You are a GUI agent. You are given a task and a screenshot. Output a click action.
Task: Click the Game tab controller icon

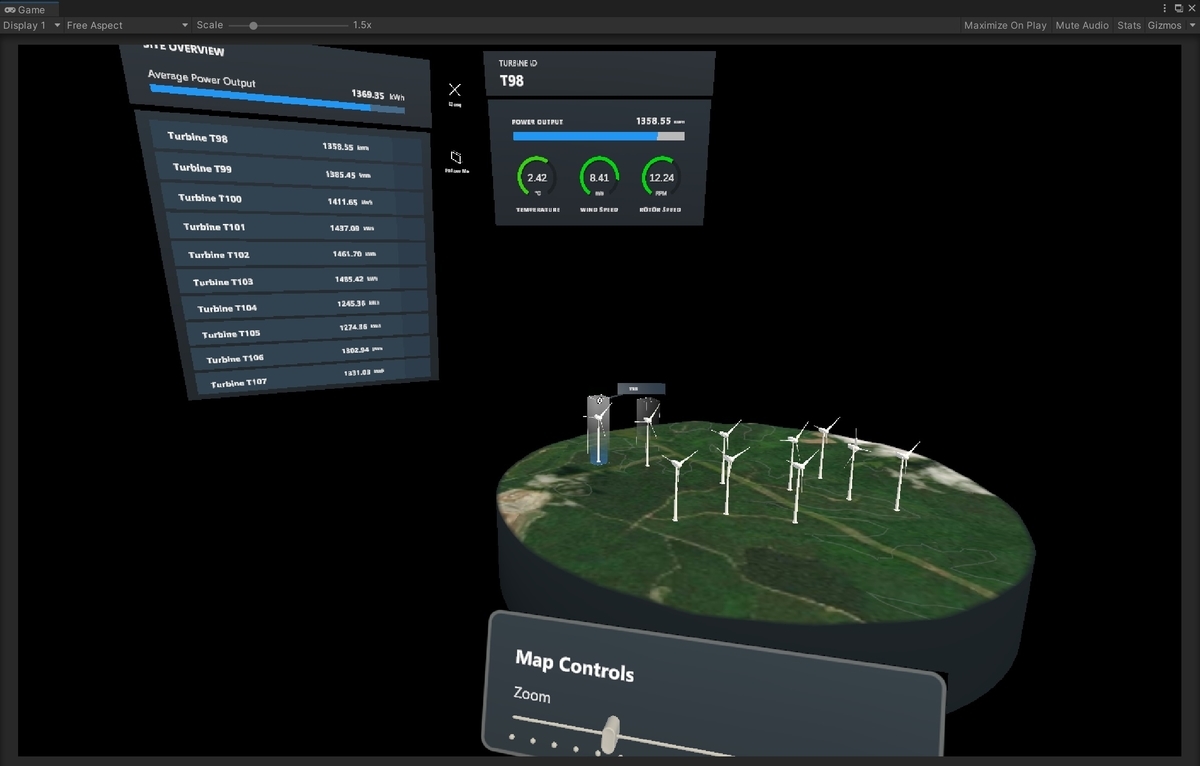[x=10, y=9]
